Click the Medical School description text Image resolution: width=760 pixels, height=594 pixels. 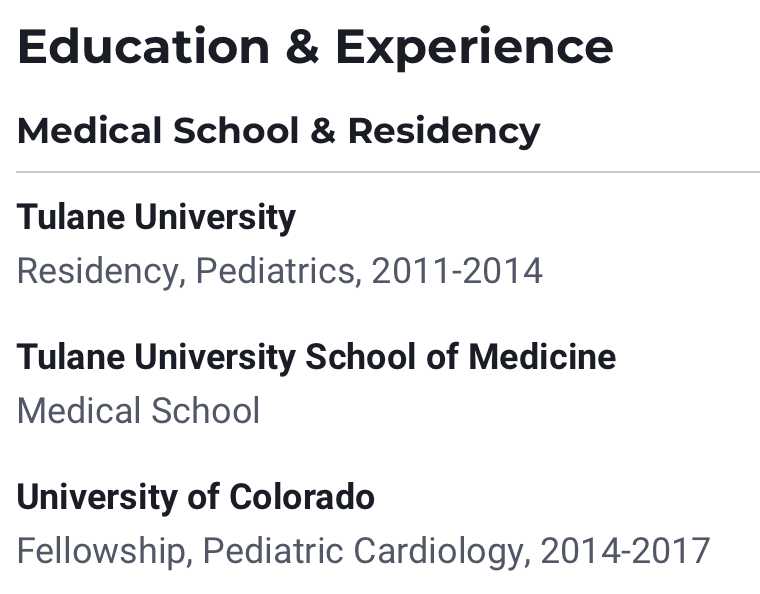coord(139,411)
